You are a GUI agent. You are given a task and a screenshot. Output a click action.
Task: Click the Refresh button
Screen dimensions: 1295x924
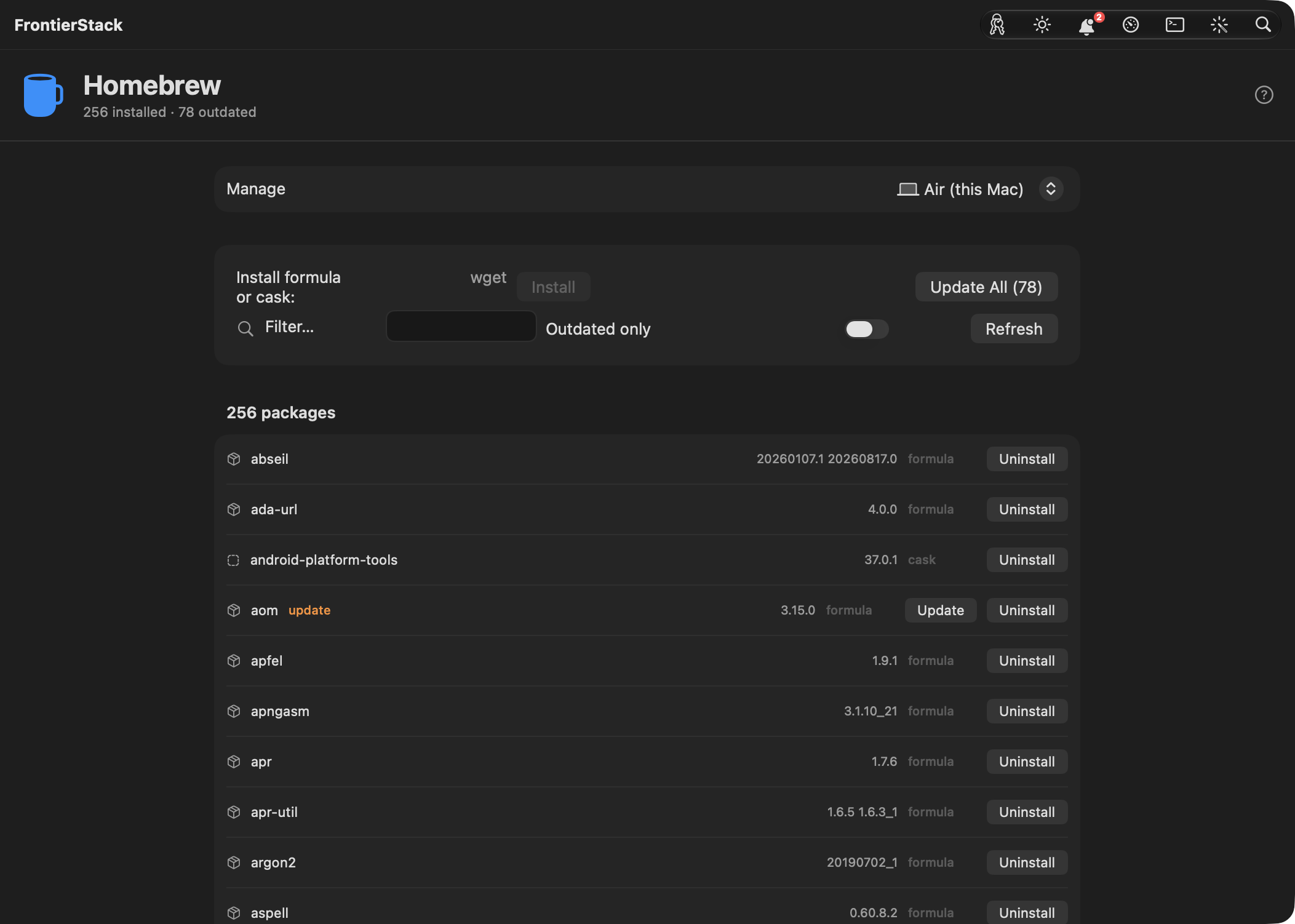tap(1014, 329)
